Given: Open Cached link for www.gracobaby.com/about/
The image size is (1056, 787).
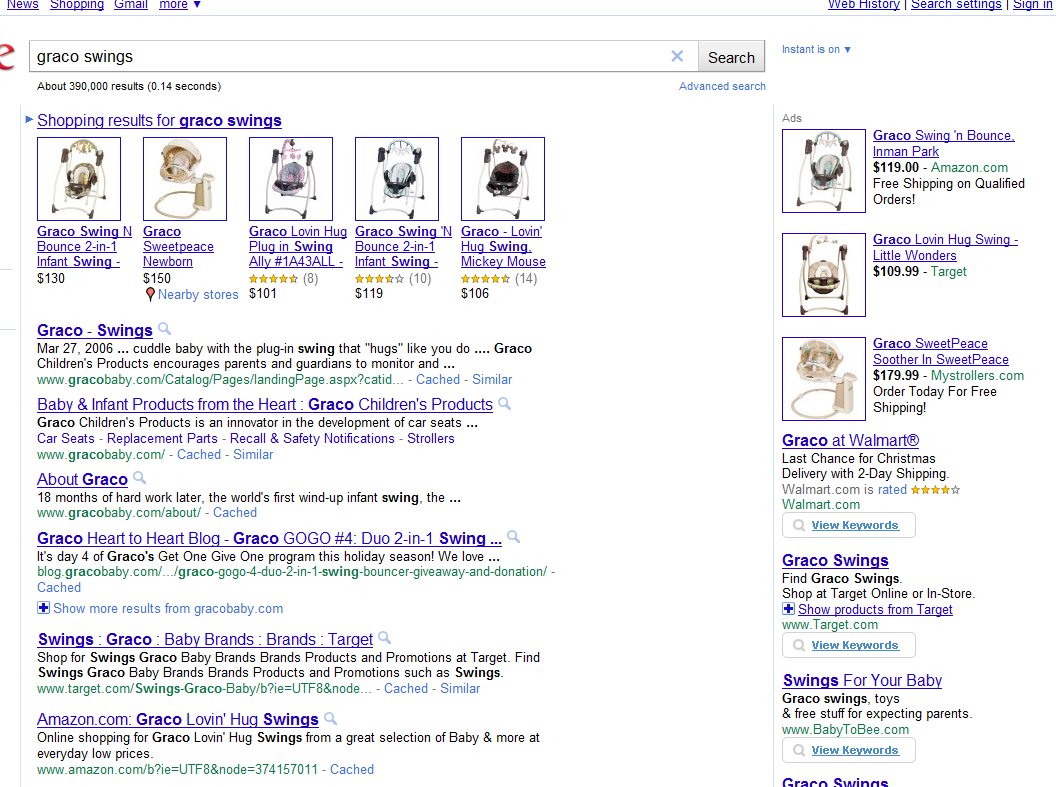Looking at the screenshot, I should 235,512.
